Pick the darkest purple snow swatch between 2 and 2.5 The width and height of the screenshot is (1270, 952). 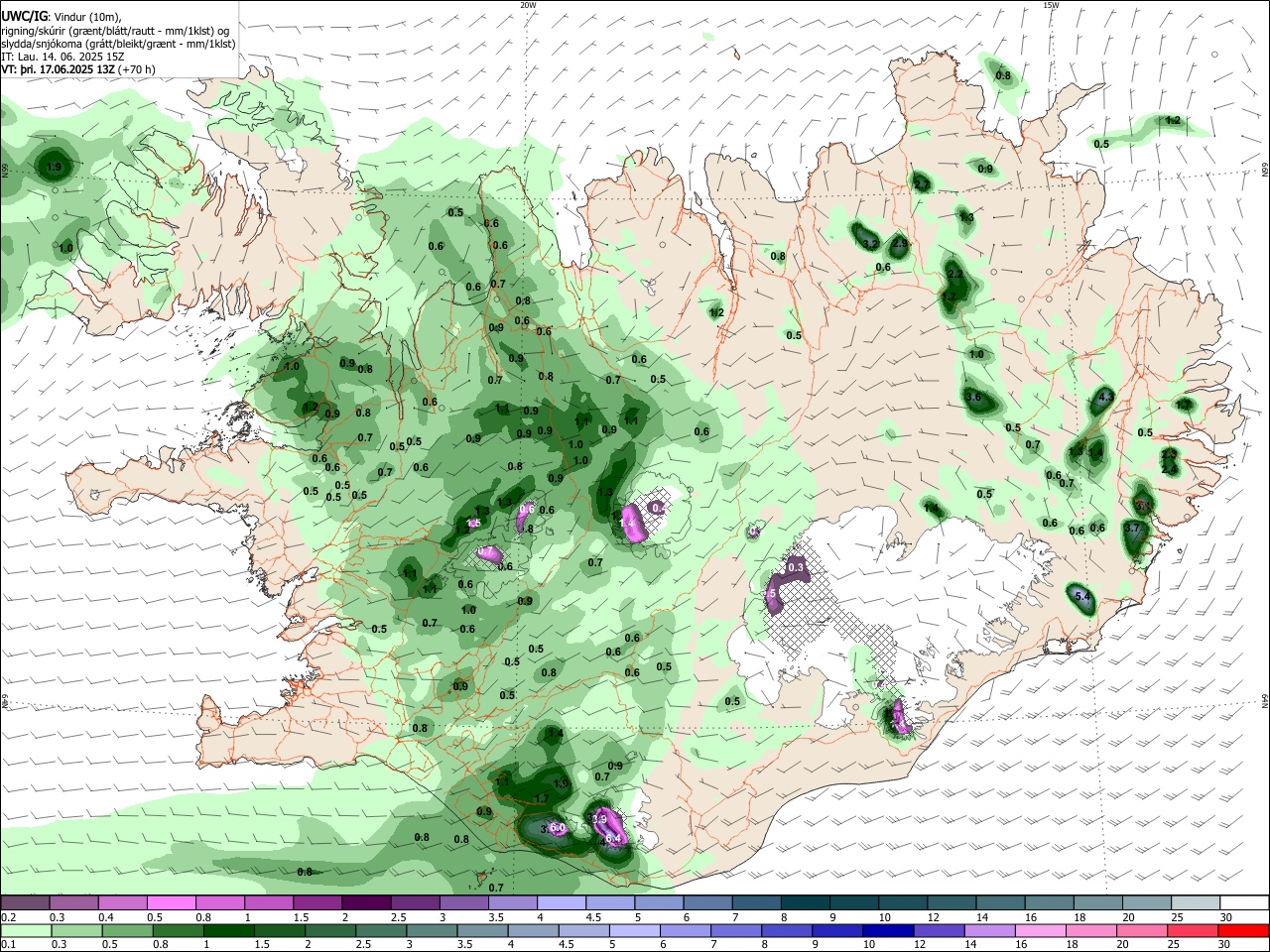pyautogui.click(x=365, y=902)
